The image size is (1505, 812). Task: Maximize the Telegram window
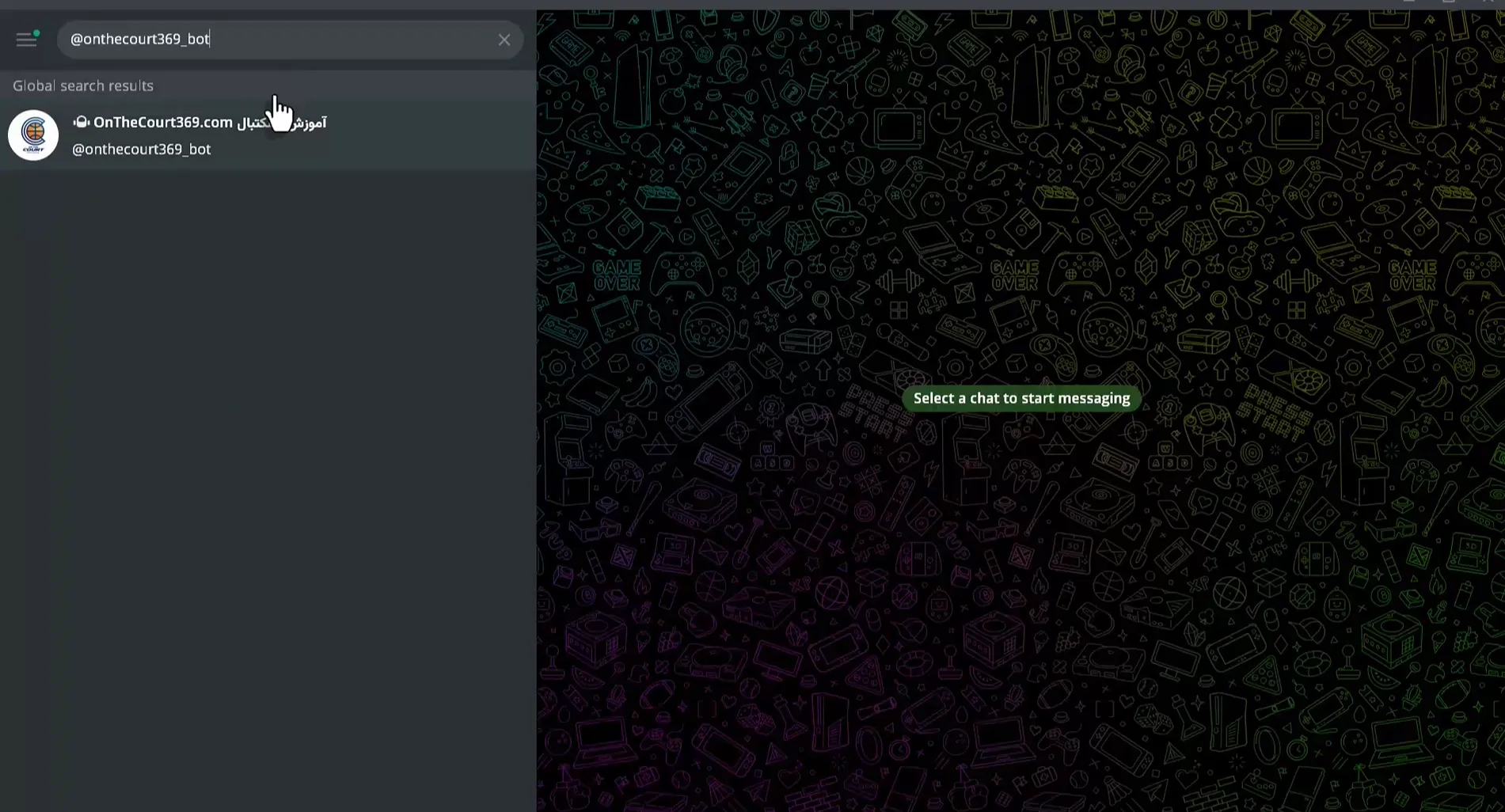[x=1449, y=2]
